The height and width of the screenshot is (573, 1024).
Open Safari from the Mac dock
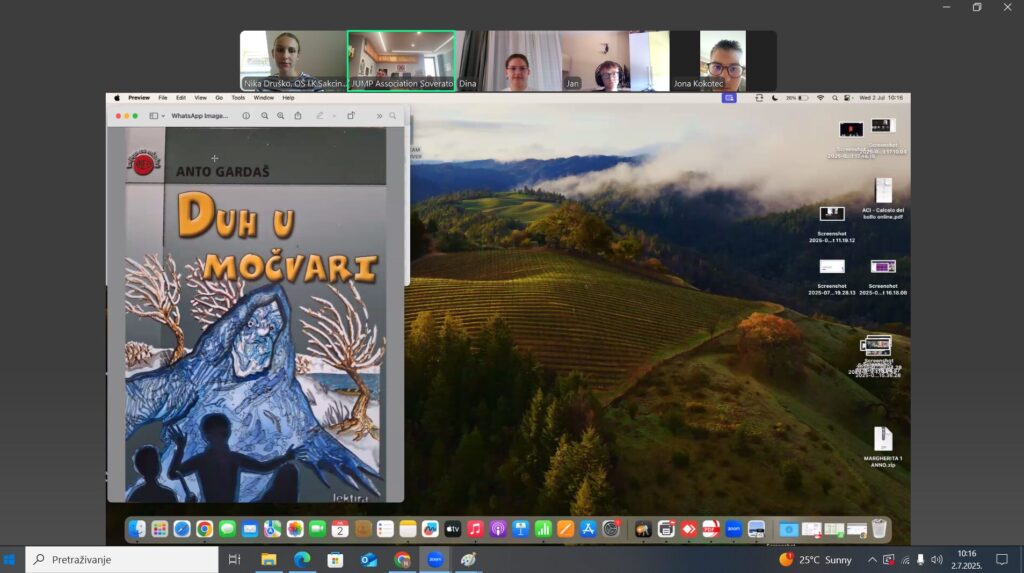pos(182,529)
